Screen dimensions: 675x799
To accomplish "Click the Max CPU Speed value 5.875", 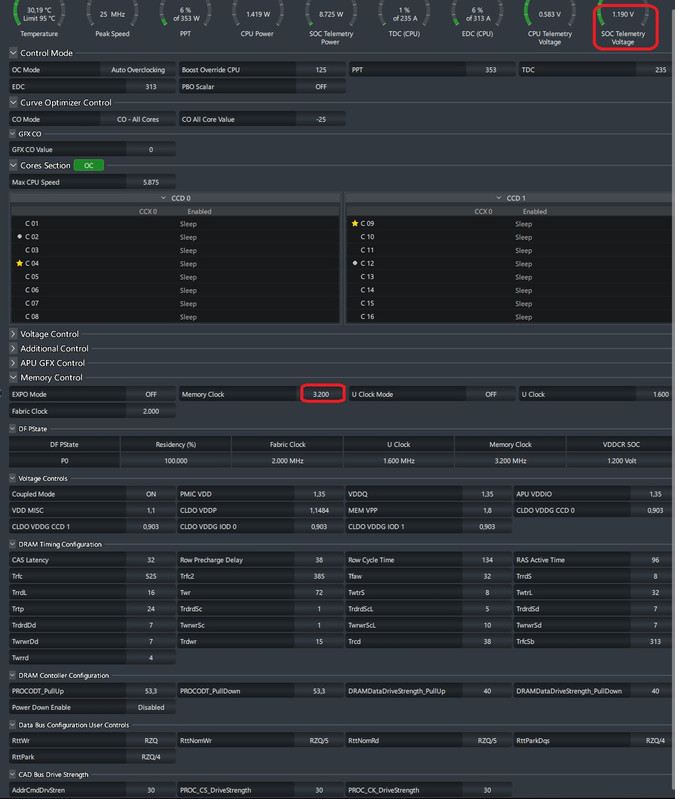I will tap(151, 182).
